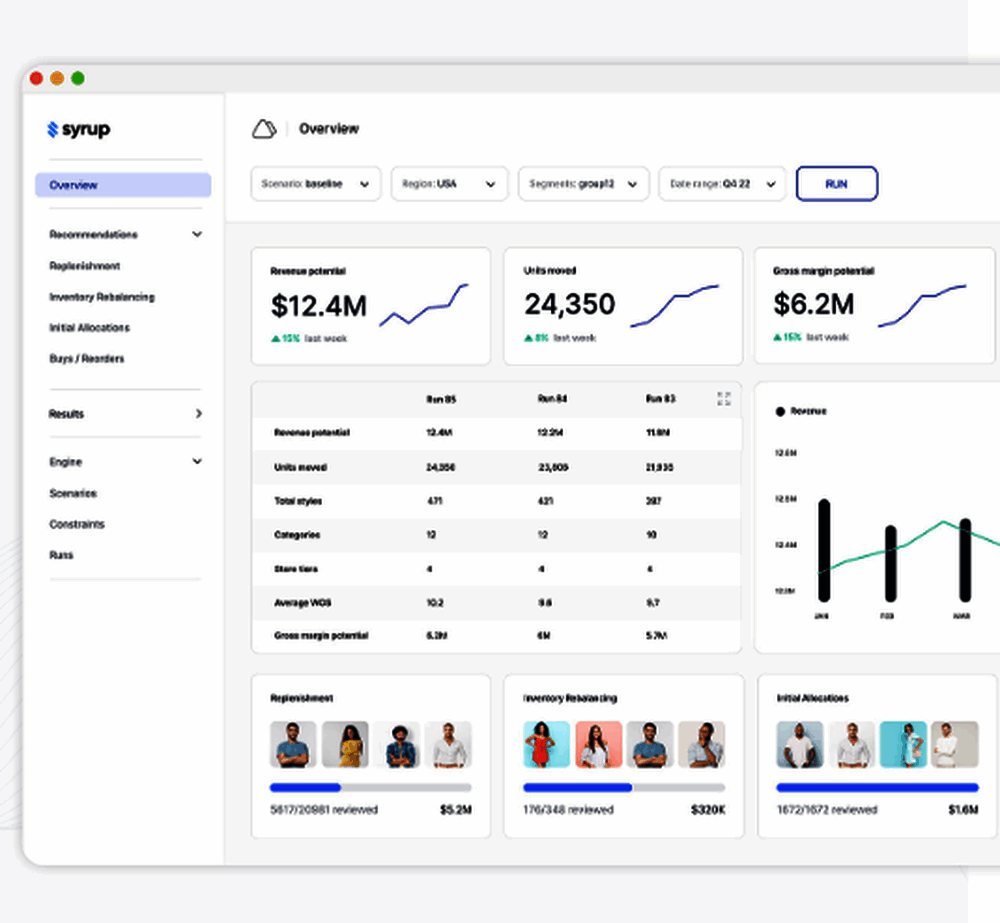Open Scenarios in the sidebar
The height and width of the screenshot is (923, 1000).
click(73, 493)
